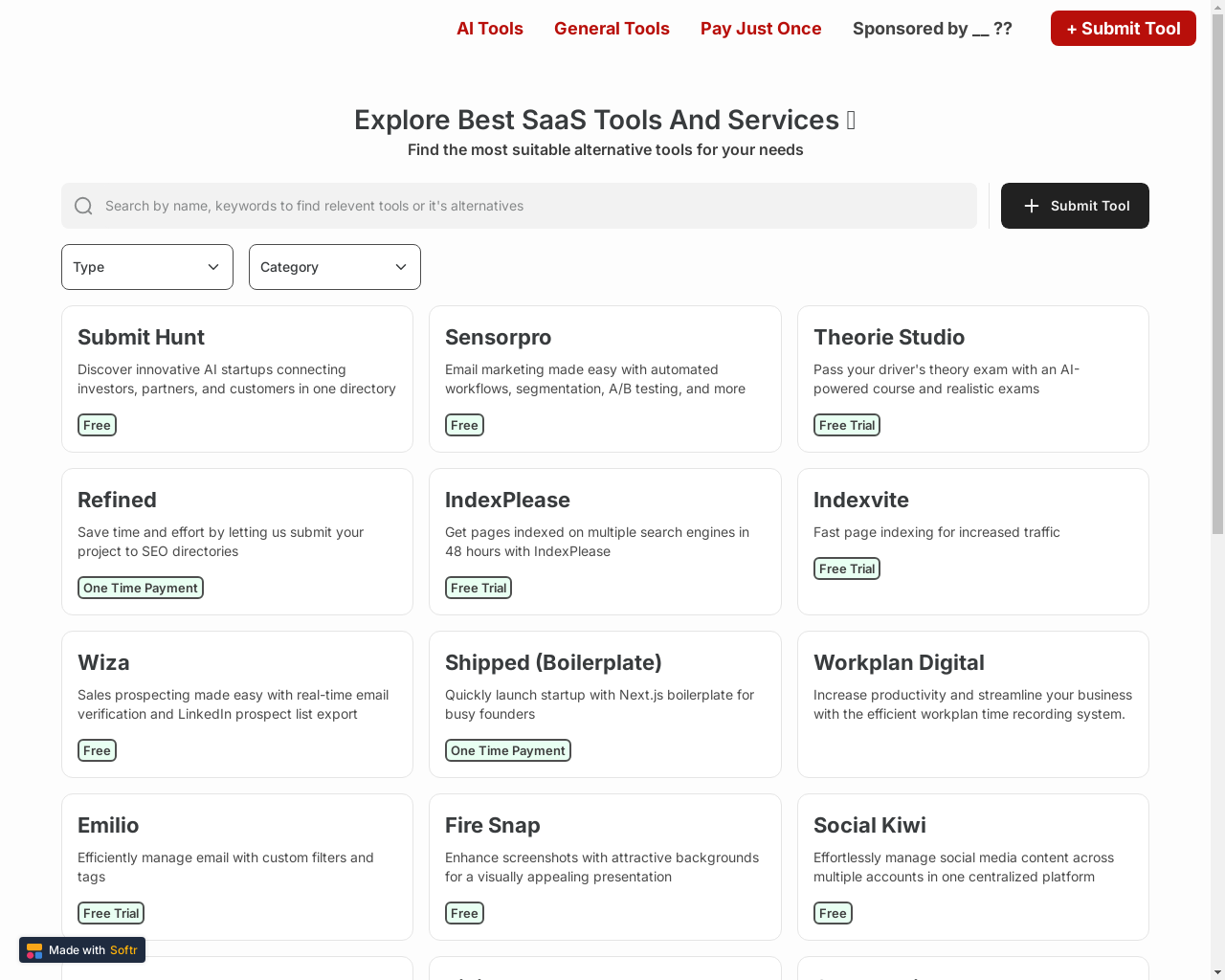Viewport: 1225px width, 980px height.
Task: Click Workplan Digital productivity description
Action: (972, 704)
